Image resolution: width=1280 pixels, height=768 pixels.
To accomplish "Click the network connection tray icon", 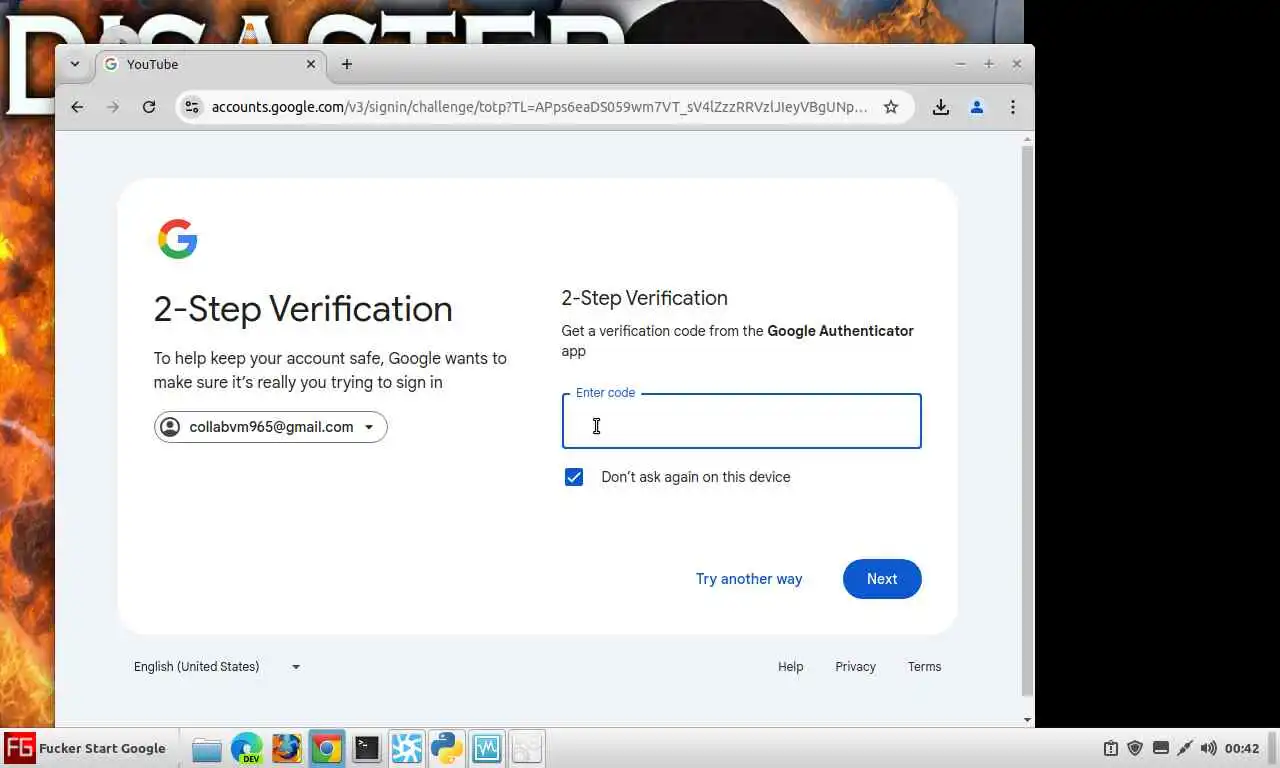I will point(1185,748).
